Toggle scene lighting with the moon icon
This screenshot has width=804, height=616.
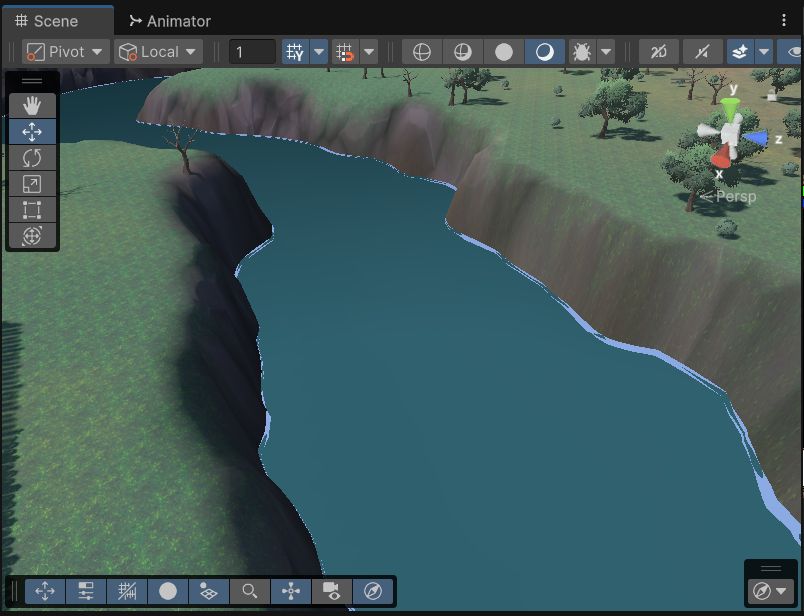pyautogui.click(x=544, y=52)
